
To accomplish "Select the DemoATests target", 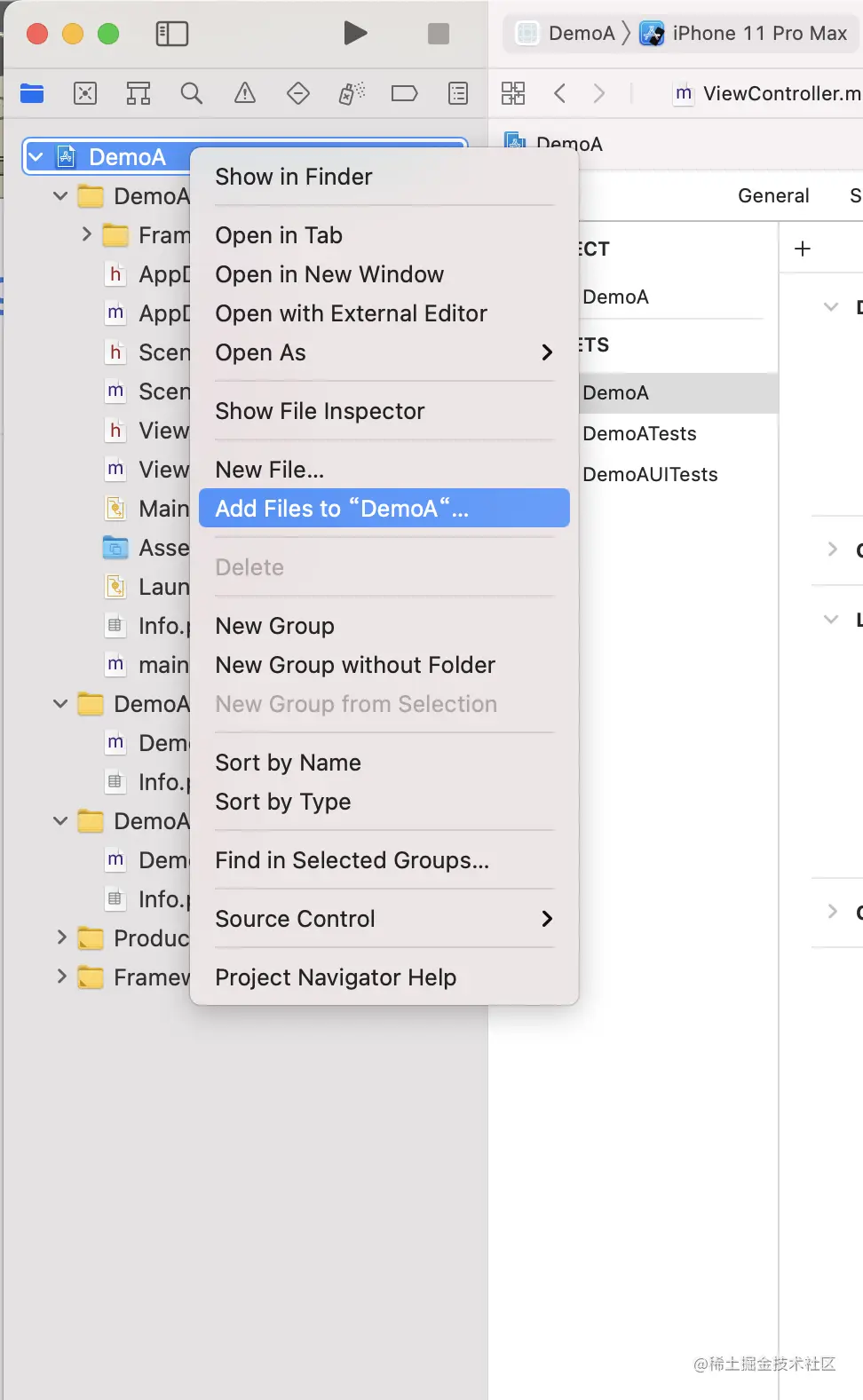I will pyautogui.click(x=639, y=433).
